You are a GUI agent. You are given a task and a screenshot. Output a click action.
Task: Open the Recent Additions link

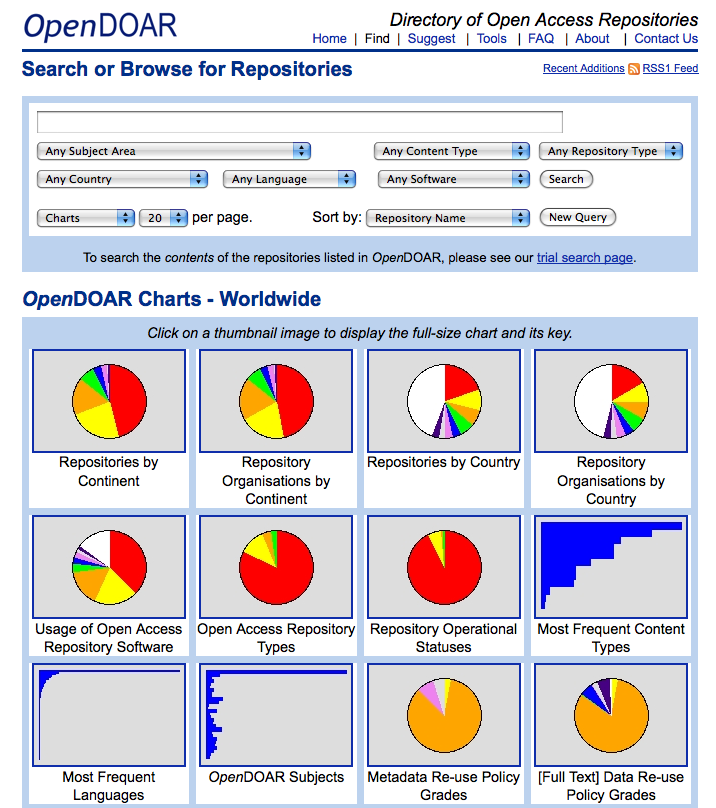click(x=584, y=68)
